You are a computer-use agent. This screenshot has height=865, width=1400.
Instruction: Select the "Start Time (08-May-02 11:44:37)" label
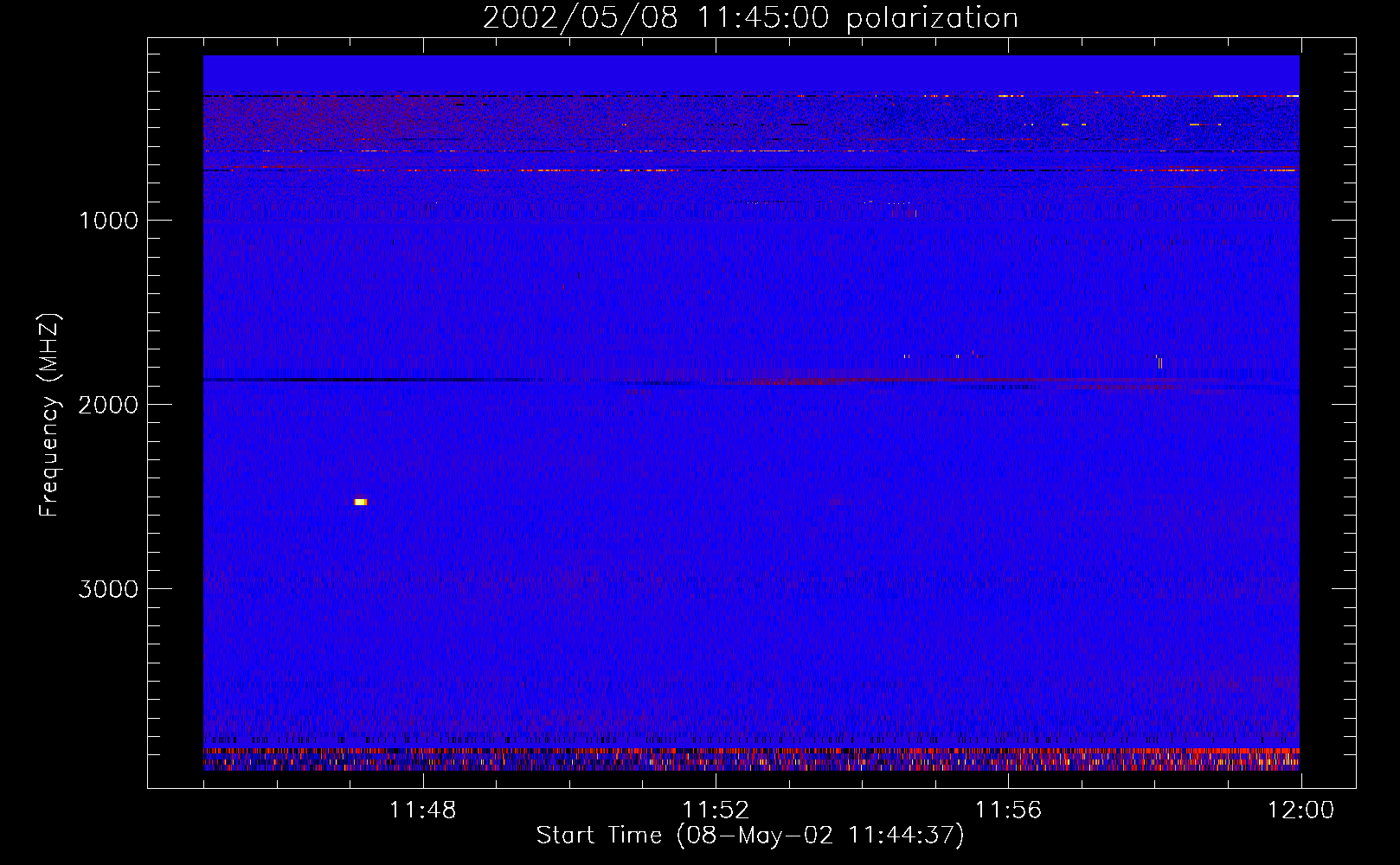(x=750, y=836)
